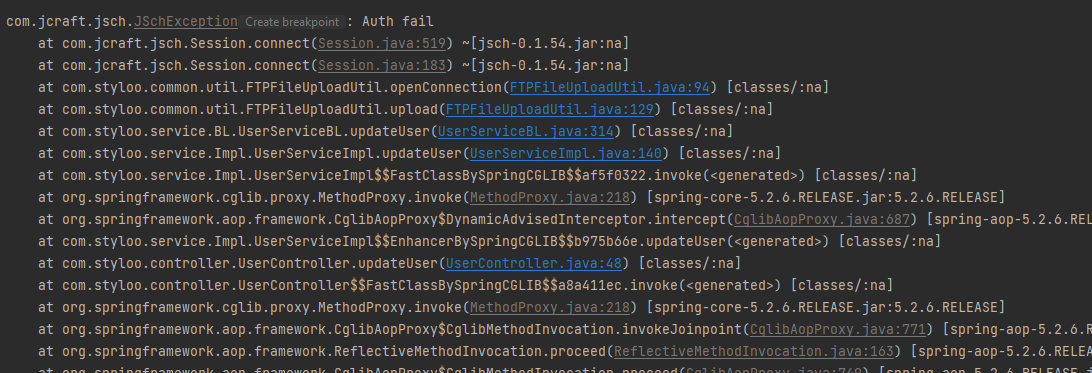Viewport: 1092px width, 373px height.
Task: Navigate to FTPFileUploadUtil.java:94
Action: (609, 88)
